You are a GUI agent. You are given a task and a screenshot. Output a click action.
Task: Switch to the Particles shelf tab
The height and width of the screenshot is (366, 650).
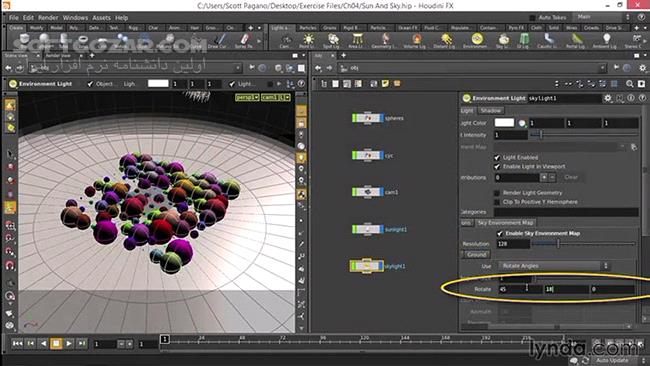(x=308, y=28)
